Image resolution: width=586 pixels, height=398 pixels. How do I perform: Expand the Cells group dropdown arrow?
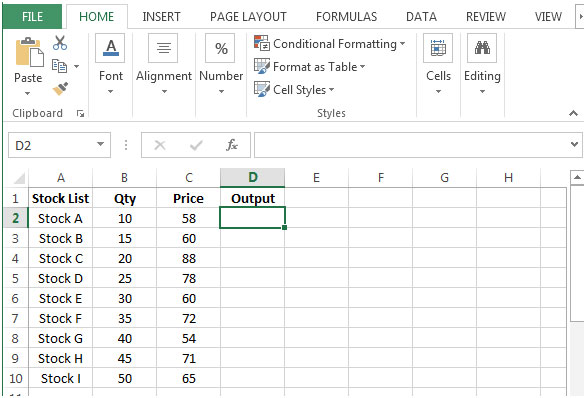438,92
